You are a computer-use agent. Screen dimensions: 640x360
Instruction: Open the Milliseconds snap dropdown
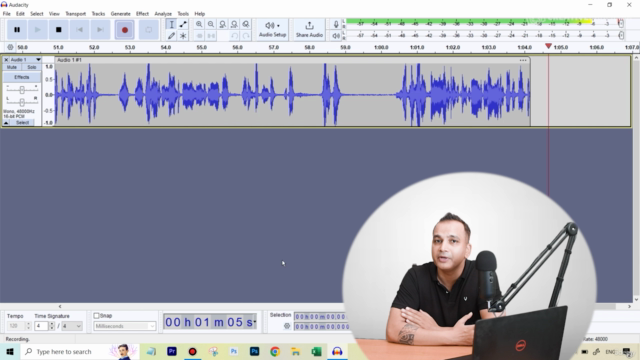pos(124,326)
